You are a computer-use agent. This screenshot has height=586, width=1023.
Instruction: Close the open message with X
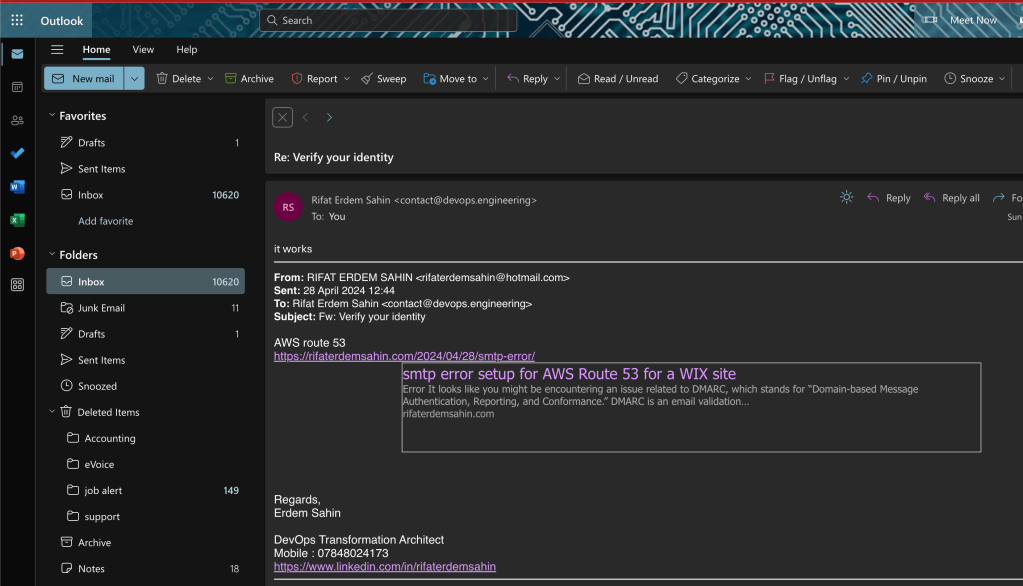282,117
